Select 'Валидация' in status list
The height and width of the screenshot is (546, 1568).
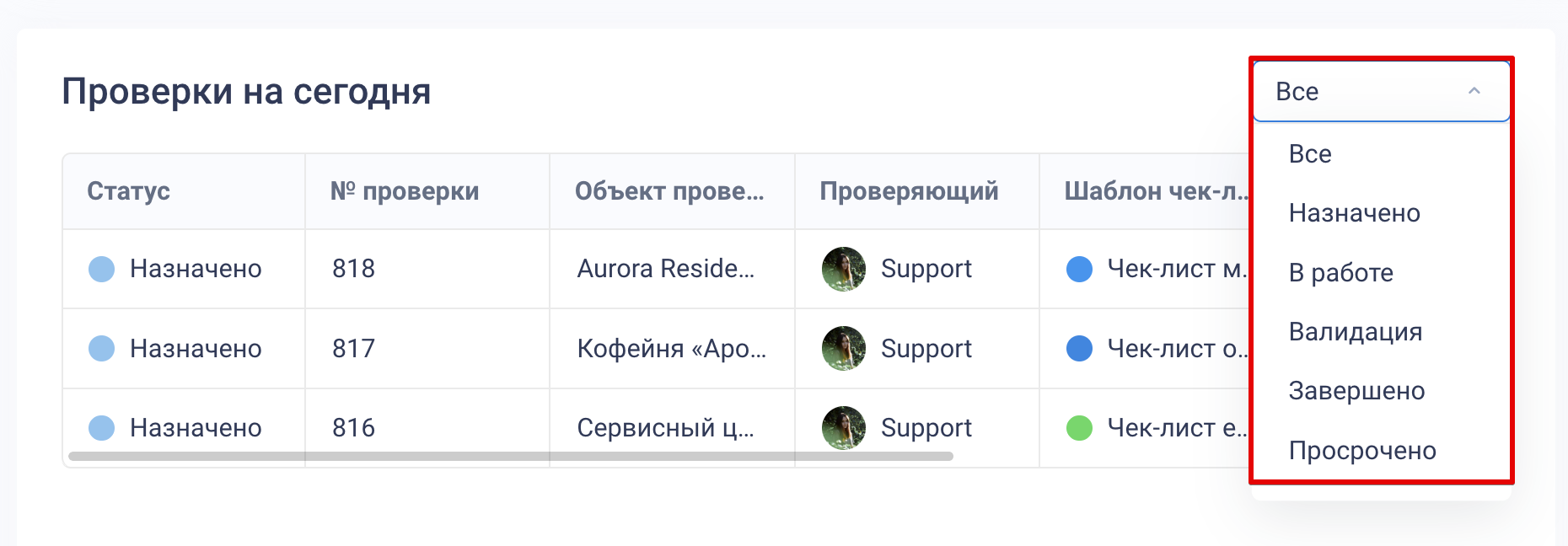[1355, 332]
